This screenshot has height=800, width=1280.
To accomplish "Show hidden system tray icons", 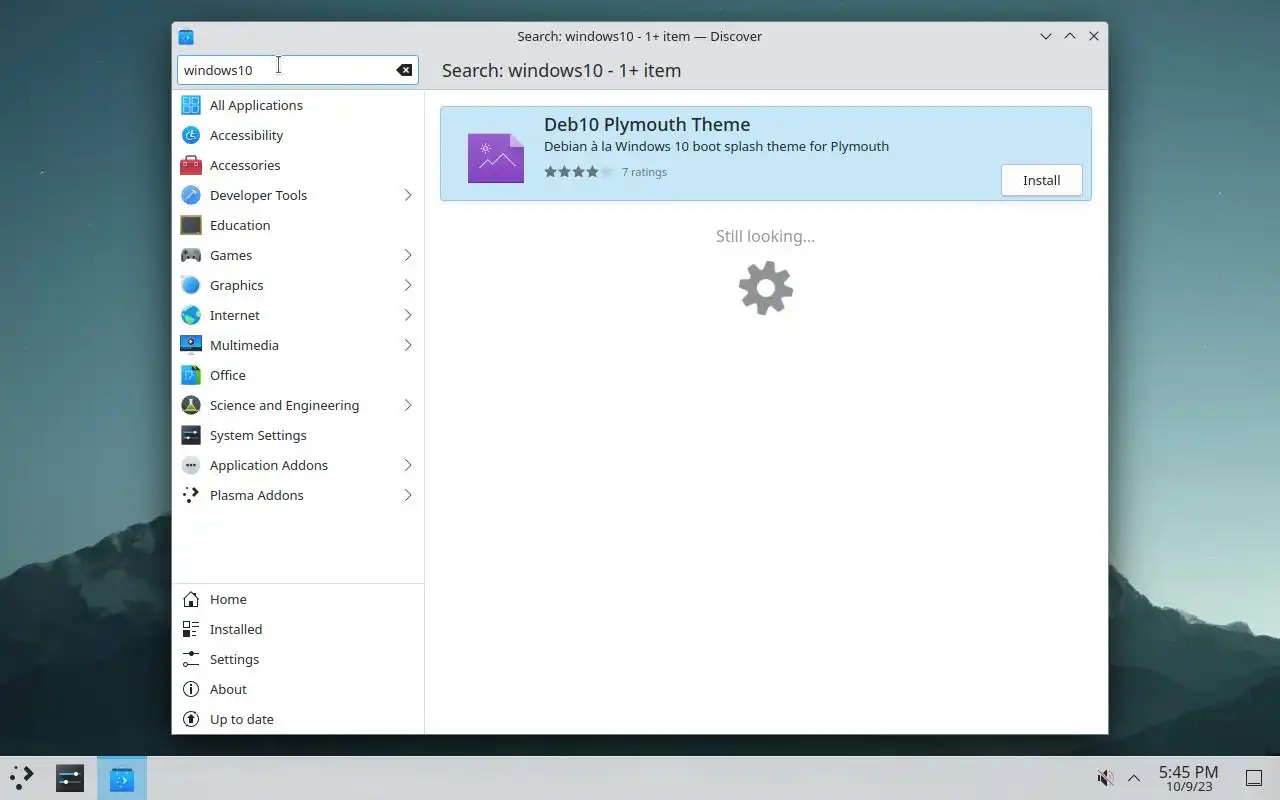I will (x=1134, y=778).
